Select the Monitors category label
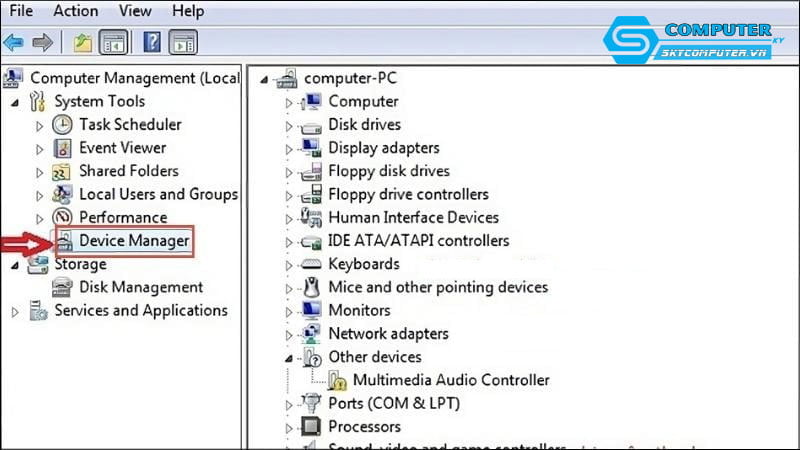Image resolution: width=800 pixels, height=450 pixels. (x=359, y=310)
